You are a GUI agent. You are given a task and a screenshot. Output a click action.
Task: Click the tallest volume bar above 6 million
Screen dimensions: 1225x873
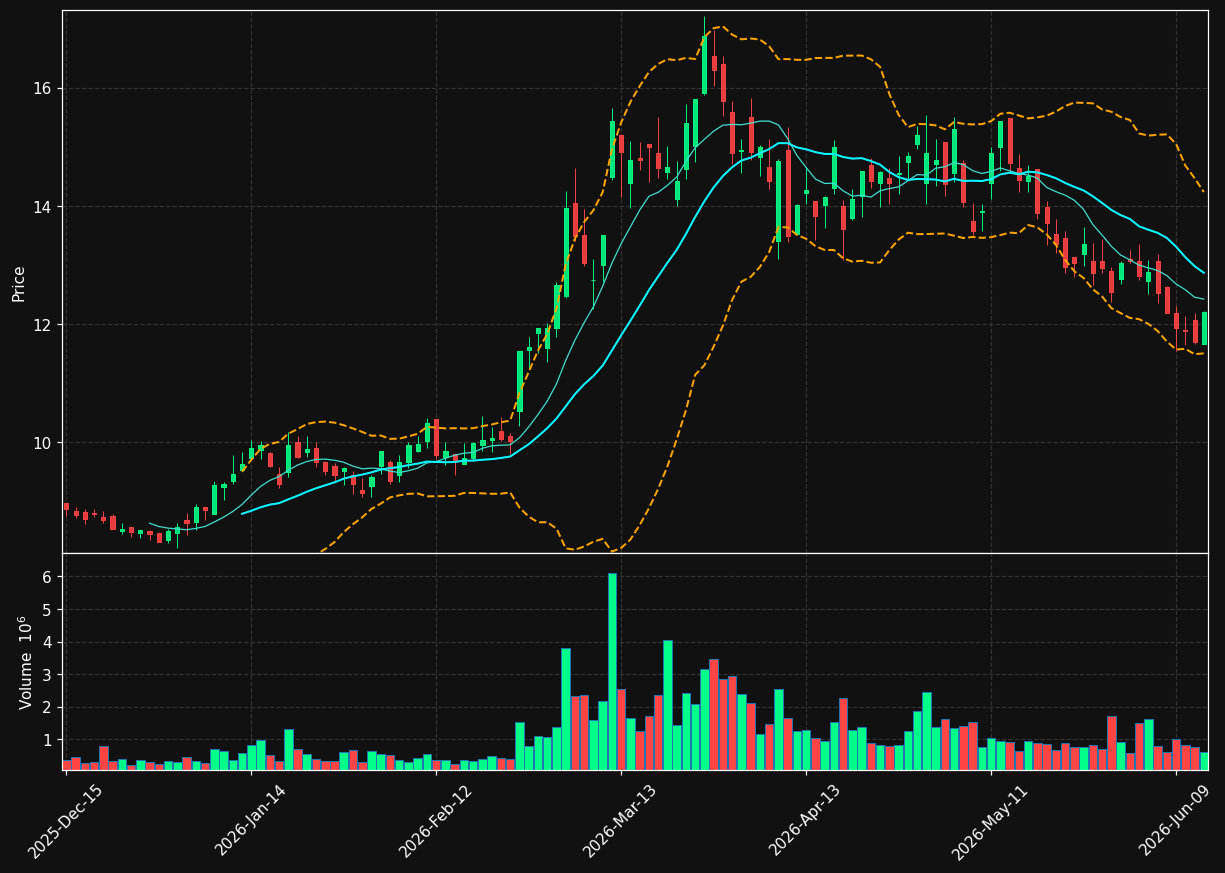[x=612, y=671]
